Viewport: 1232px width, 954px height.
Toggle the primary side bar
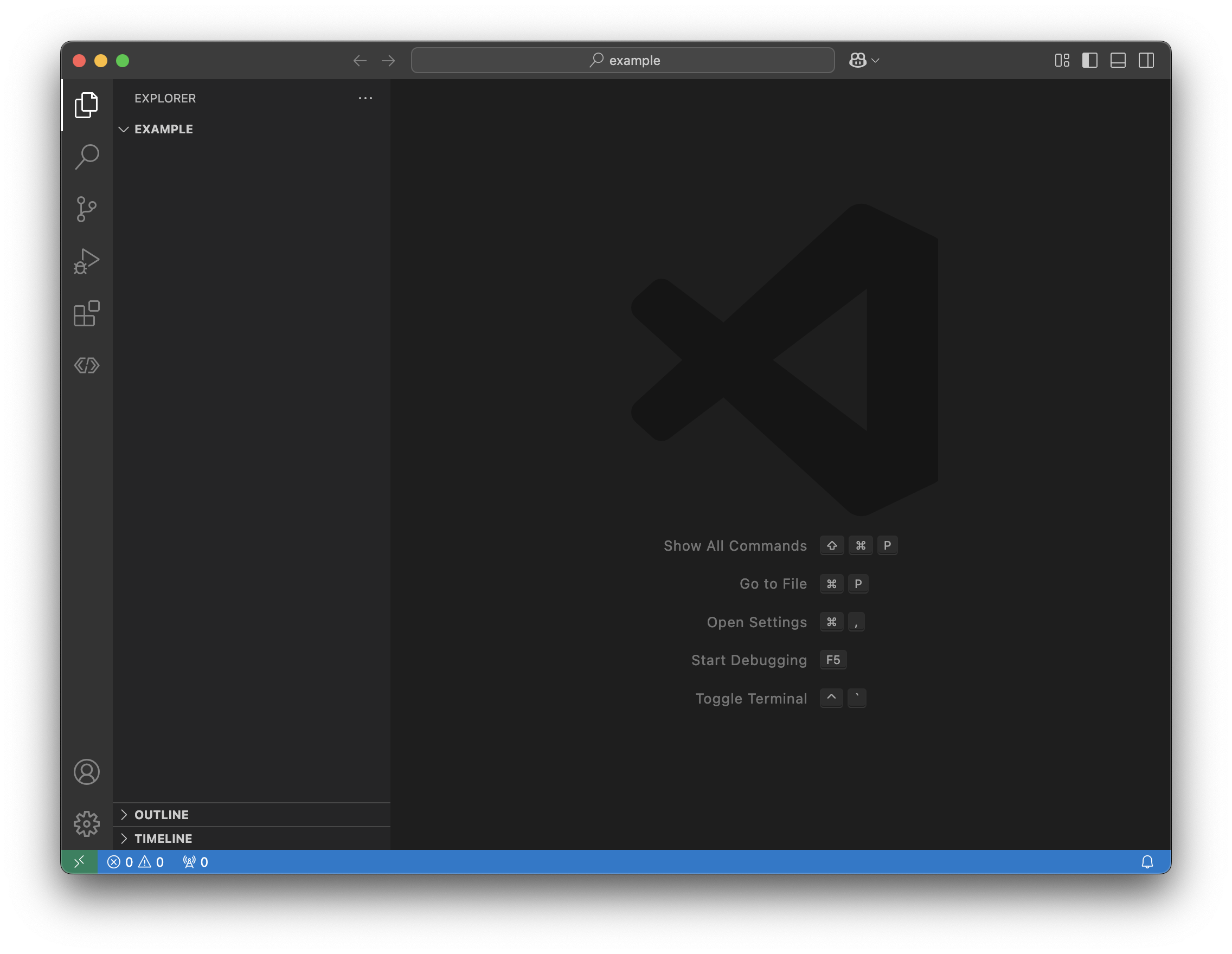pos(1089,60)
